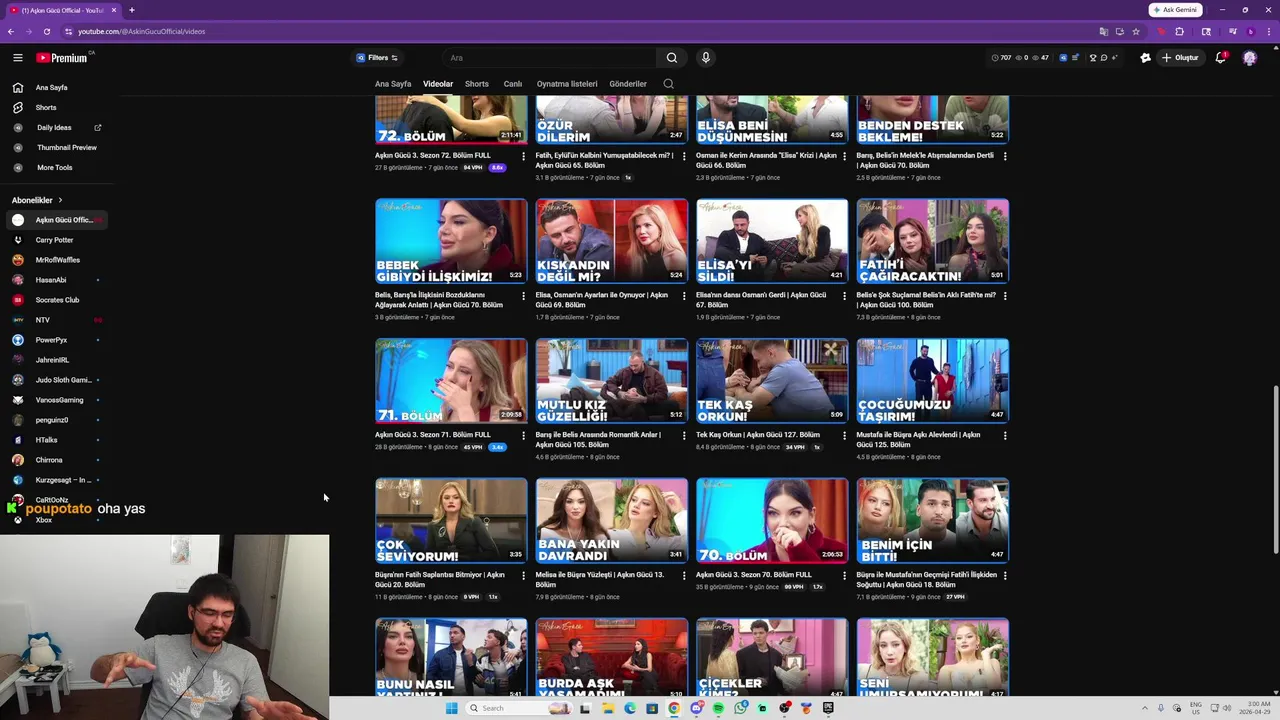Open more options for Fatih'i Çağıracaktın video

[x=1005, y=296]
